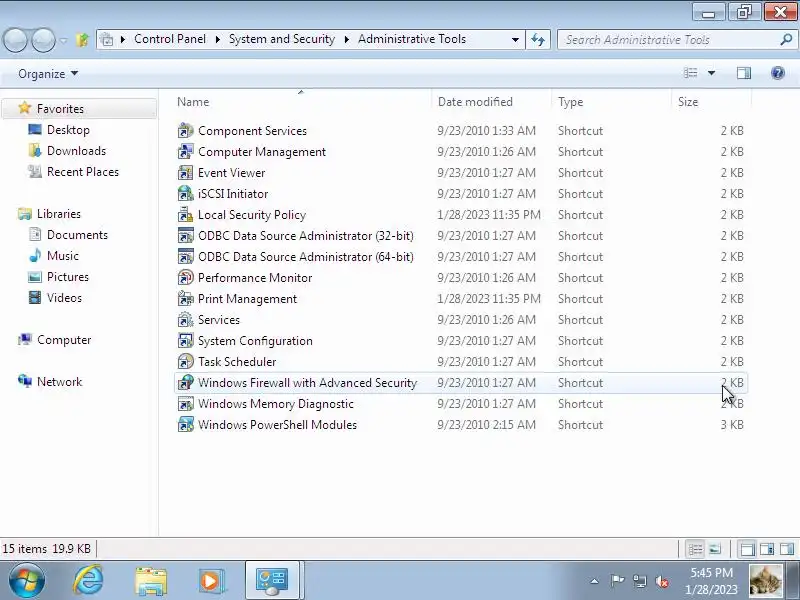Select the Windows PowerShell Modules icon
This screenshot has height=600, width=800.
[185, 424]
